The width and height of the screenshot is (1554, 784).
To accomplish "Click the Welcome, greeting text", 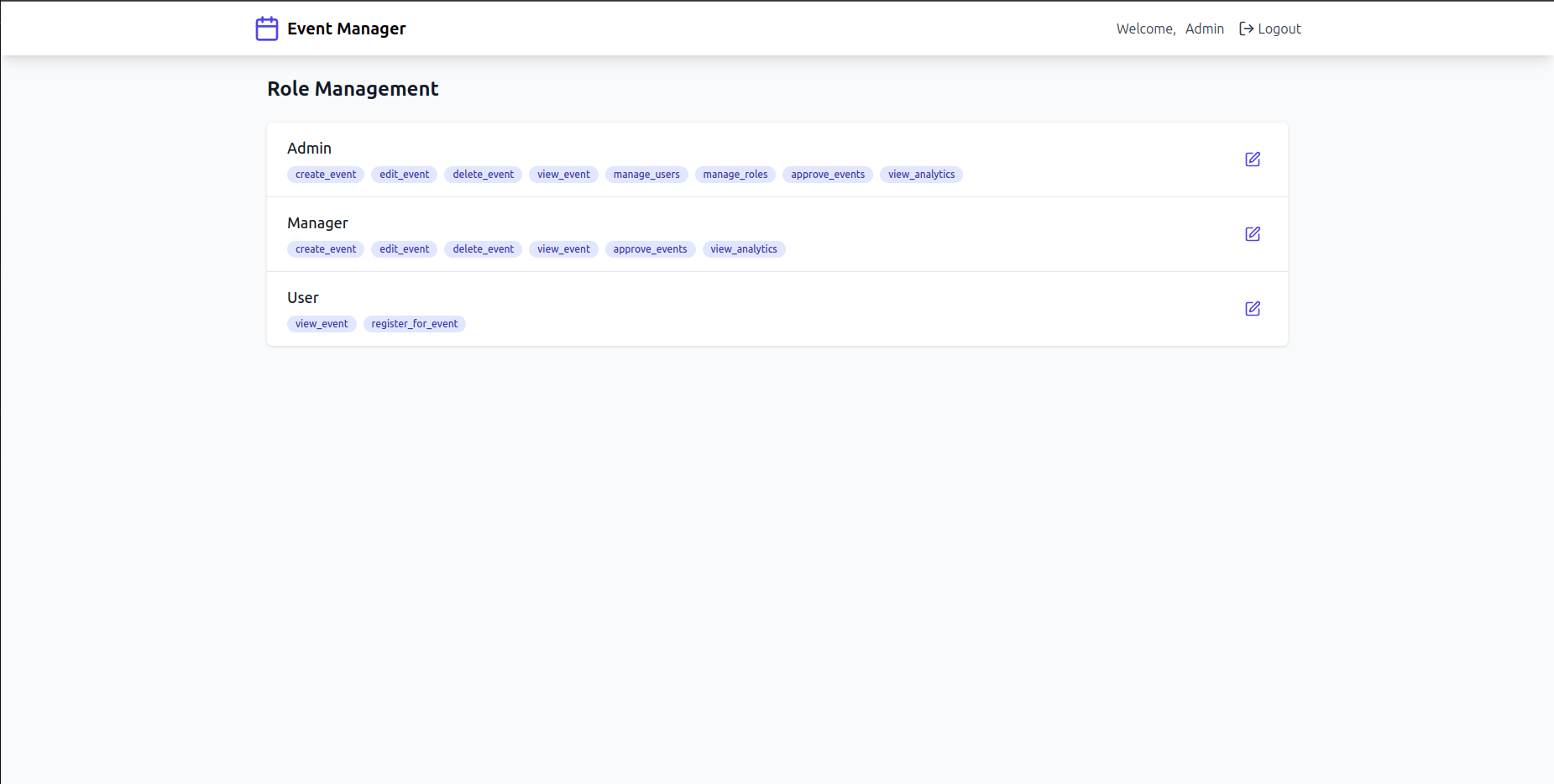I will click(x=1146, y=29).
